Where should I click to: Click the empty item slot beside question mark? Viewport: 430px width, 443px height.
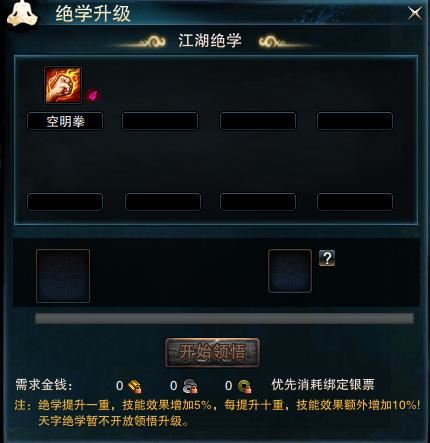pos(290,271)
